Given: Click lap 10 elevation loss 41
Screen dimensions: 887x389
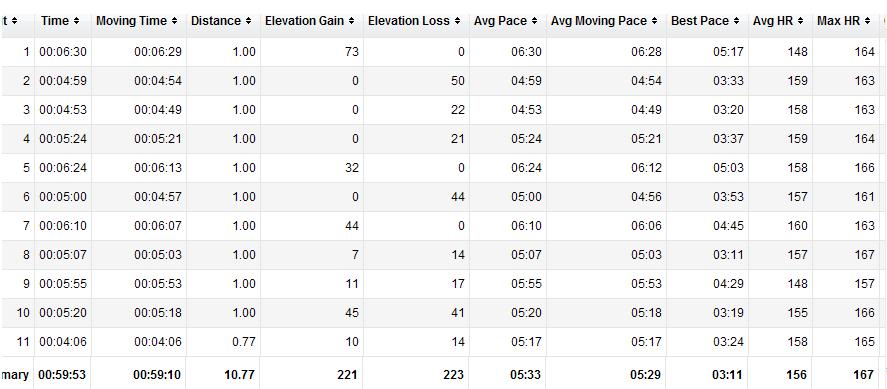Looking at the screenshot, I should pos(457,313).
